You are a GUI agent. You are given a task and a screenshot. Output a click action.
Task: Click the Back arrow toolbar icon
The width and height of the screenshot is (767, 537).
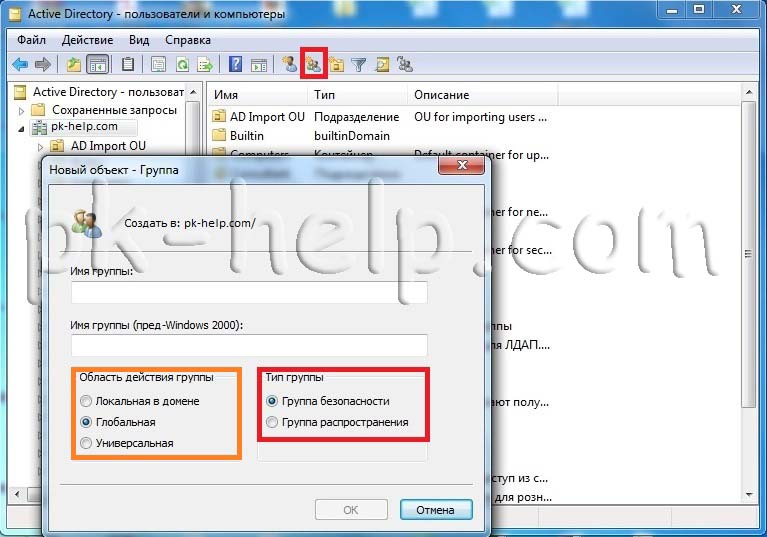[x=20, y=64]
